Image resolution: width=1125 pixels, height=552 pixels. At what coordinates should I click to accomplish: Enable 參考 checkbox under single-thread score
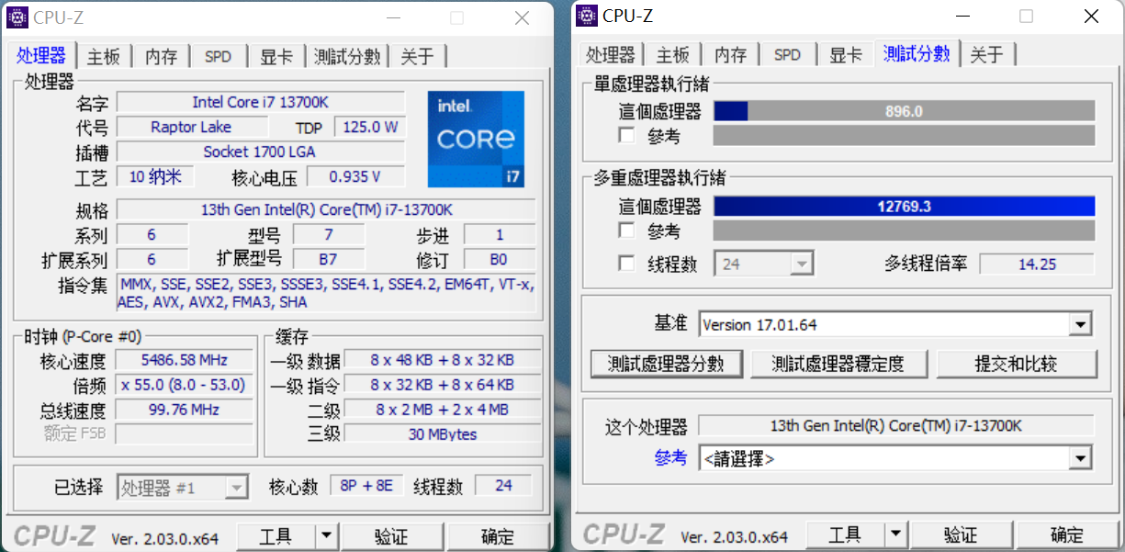(627, 135)
